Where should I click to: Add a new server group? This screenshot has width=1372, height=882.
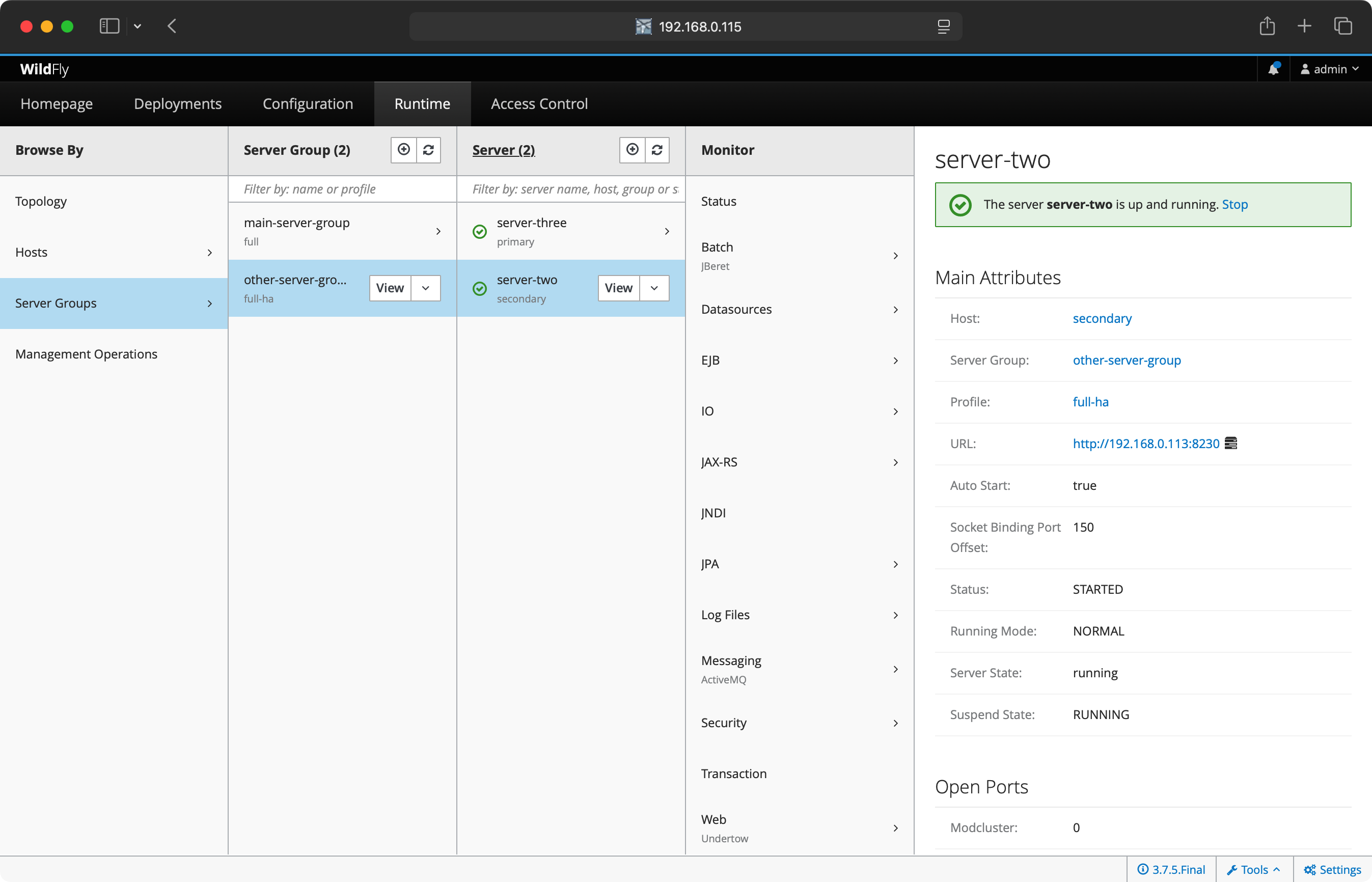404,150
